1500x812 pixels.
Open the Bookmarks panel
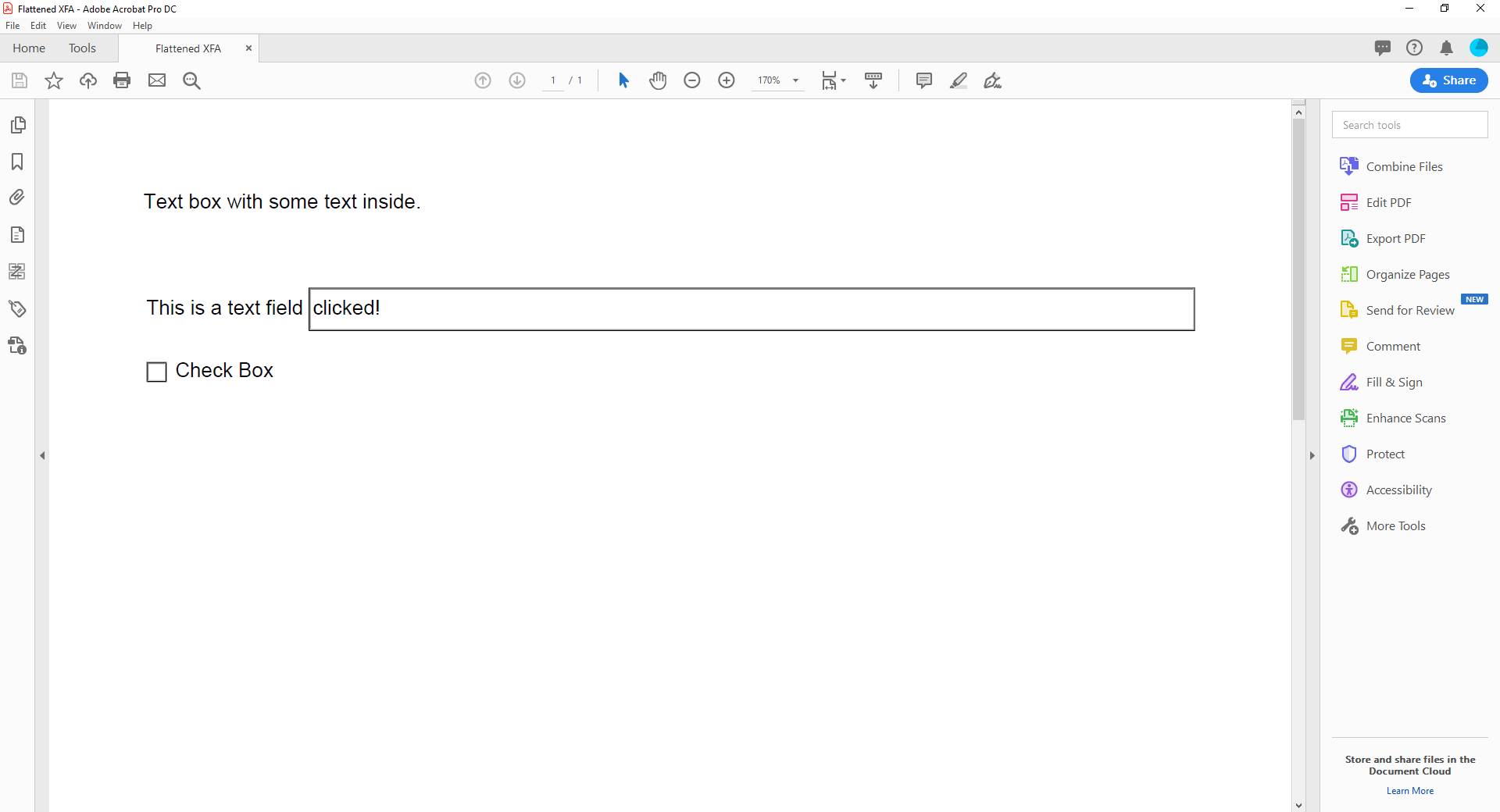click(x=17, y=162)
